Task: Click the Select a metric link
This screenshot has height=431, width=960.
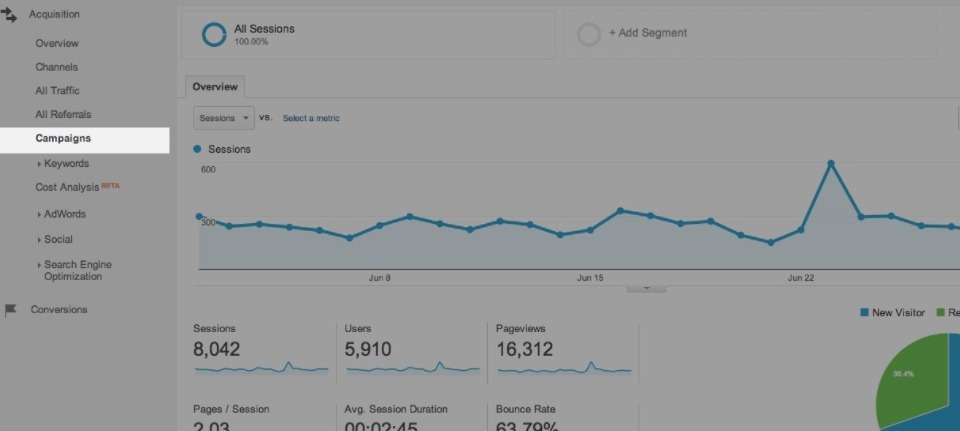Action: (311, 118)
